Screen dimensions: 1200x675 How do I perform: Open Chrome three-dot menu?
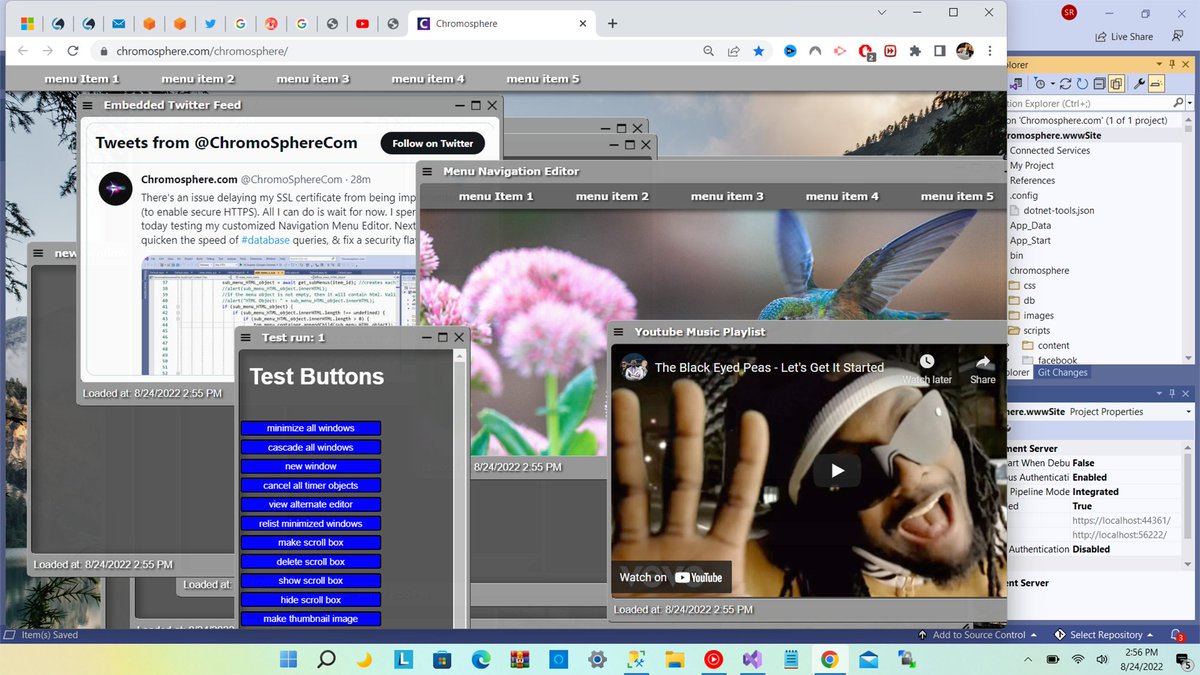[x=990, y=51]
